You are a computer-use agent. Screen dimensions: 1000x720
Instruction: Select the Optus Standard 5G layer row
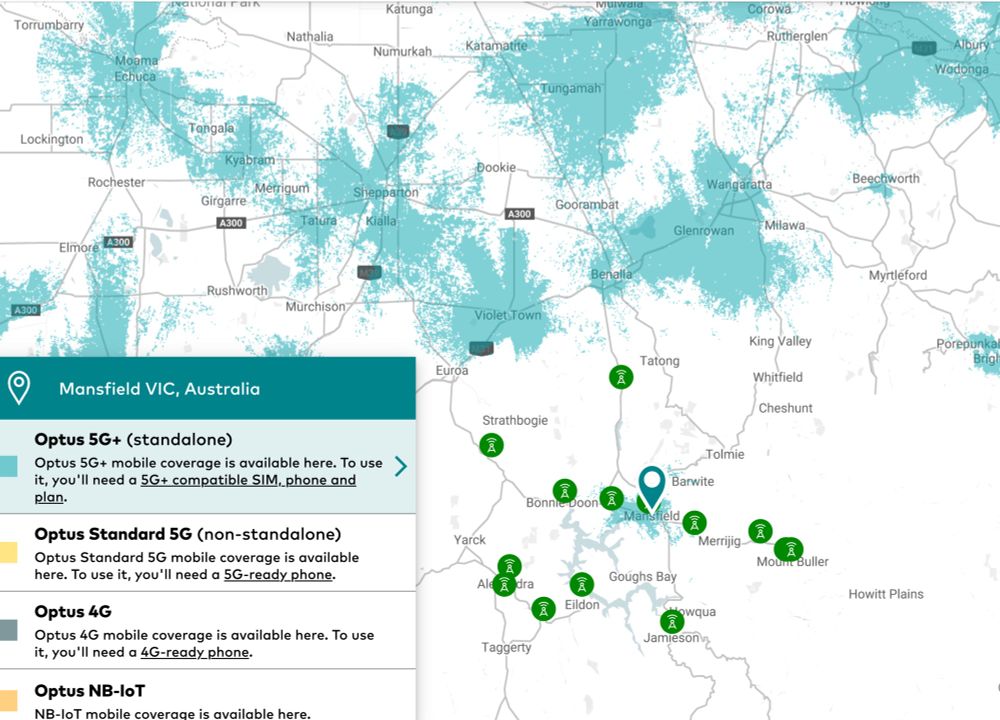click(208, 553)
